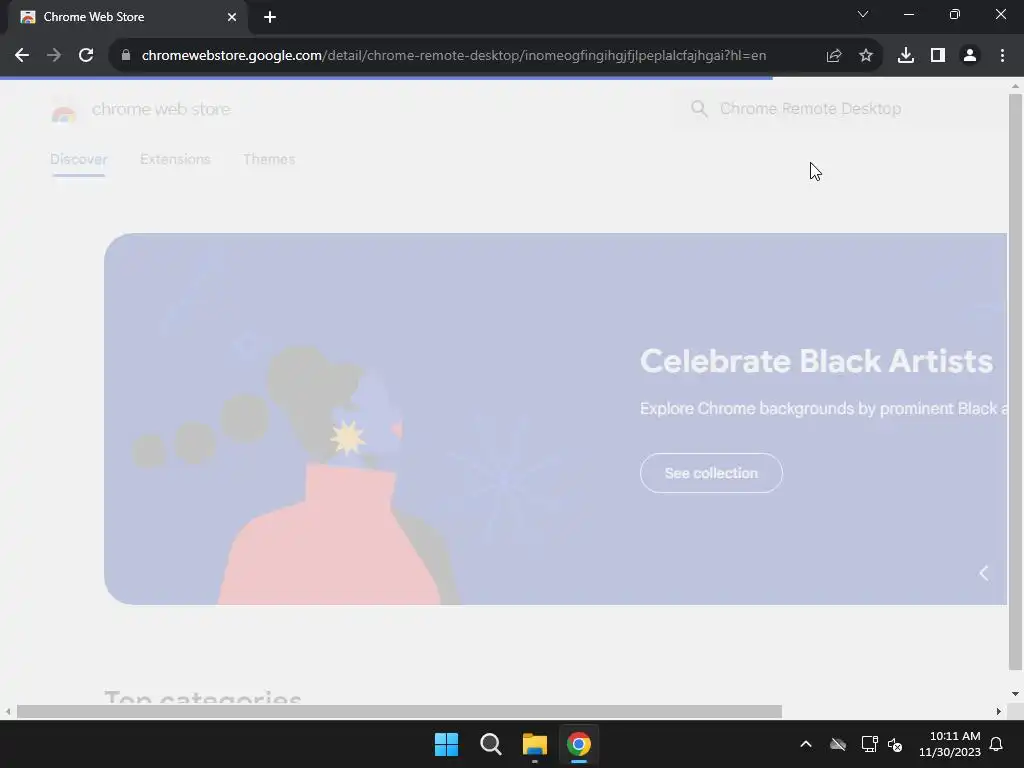Reload the current page

click(86, 56)
